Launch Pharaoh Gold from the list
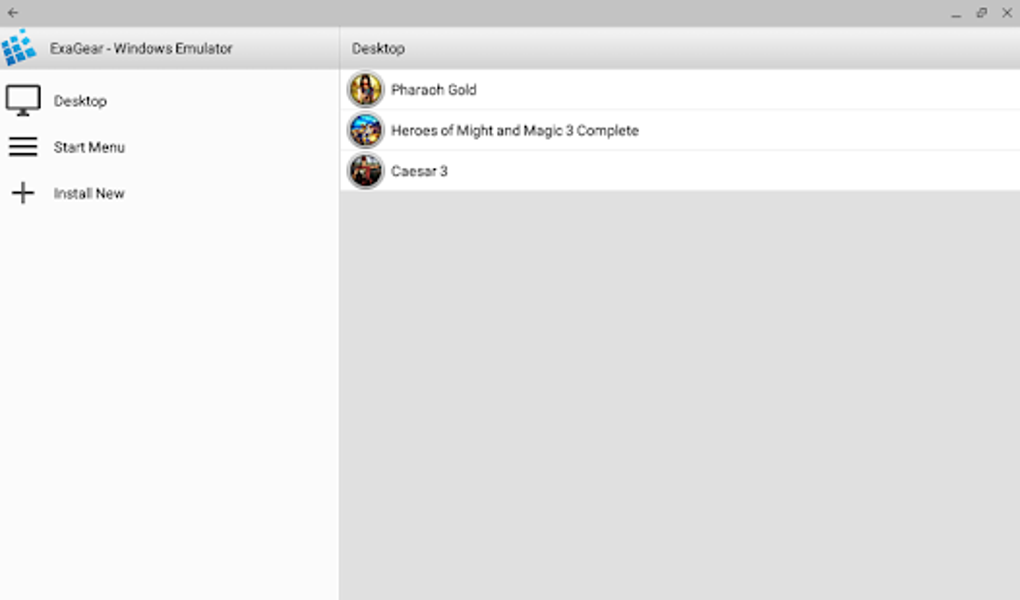This screenshot has height=600, width=1020. [x=680, y=89]
